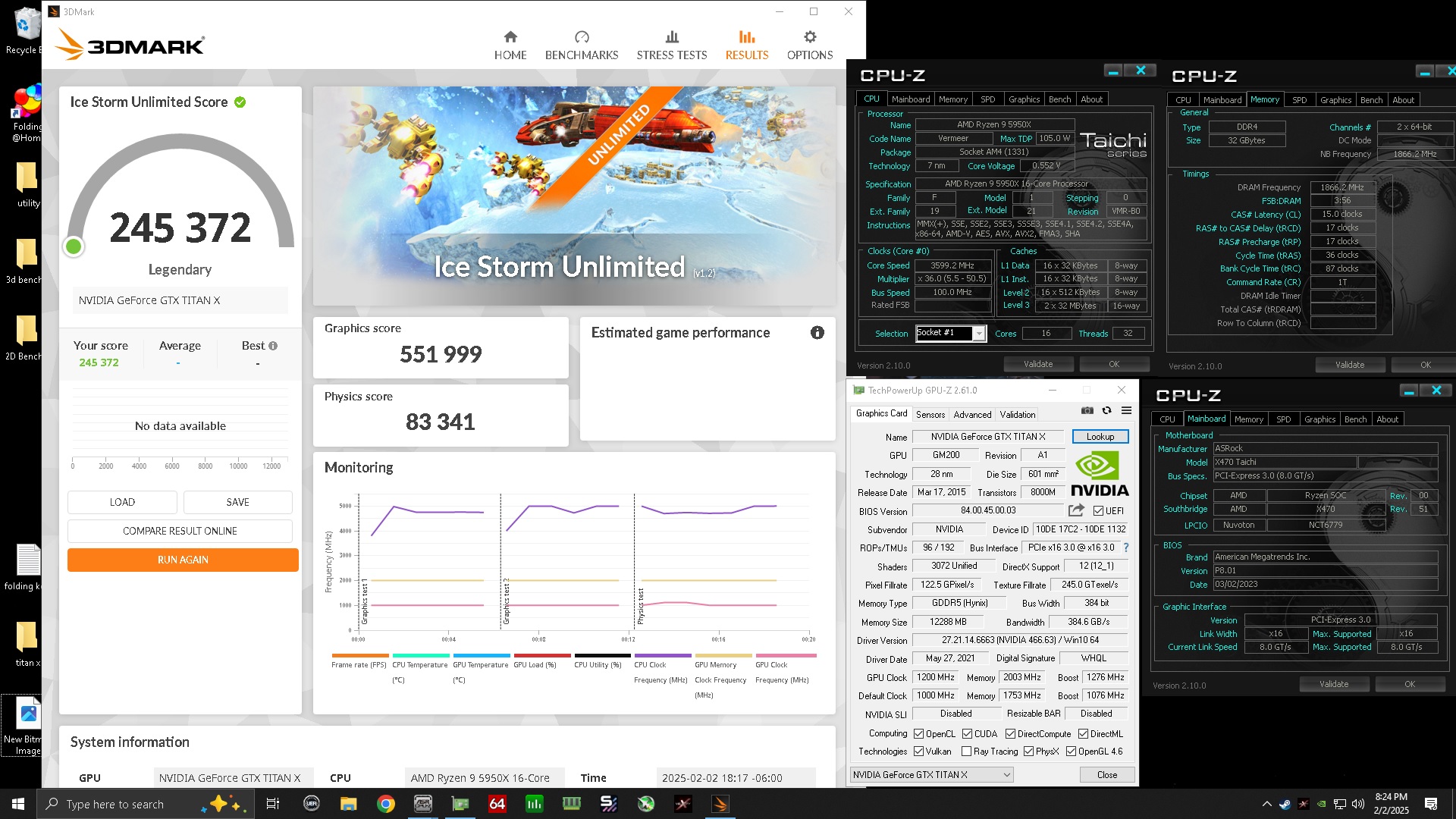
Task: Show the RESULTS page in 3DMark
Action: pyautogui.click(x=747, y=45)
